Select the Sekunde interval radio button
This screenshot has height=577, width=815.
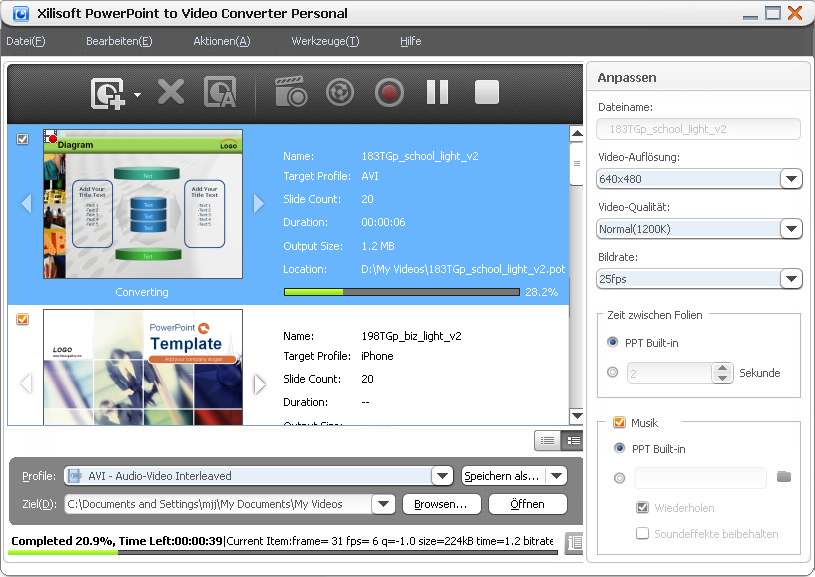(x=612, y=372)
